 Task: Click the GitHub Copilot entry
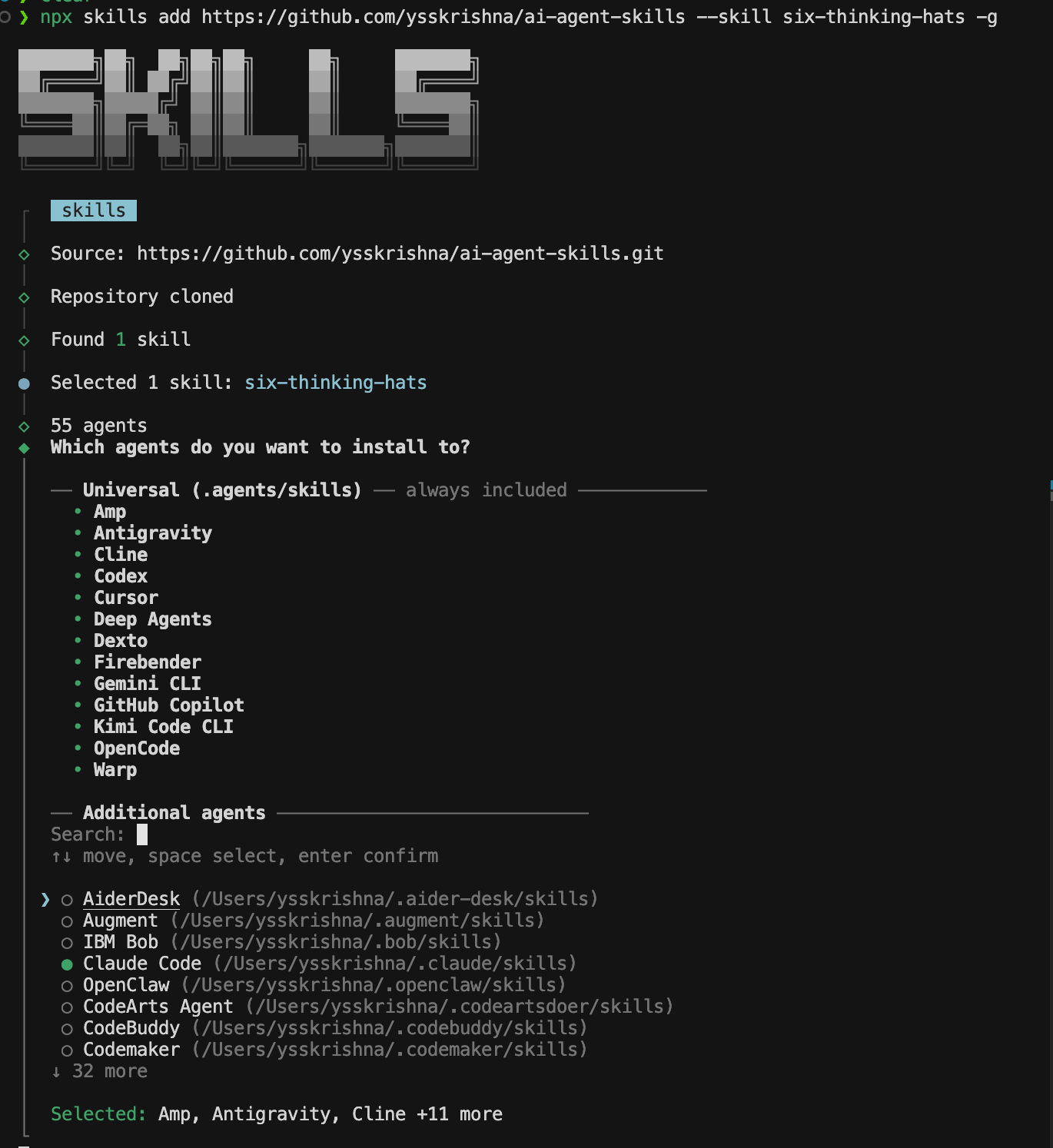[169, 705]
